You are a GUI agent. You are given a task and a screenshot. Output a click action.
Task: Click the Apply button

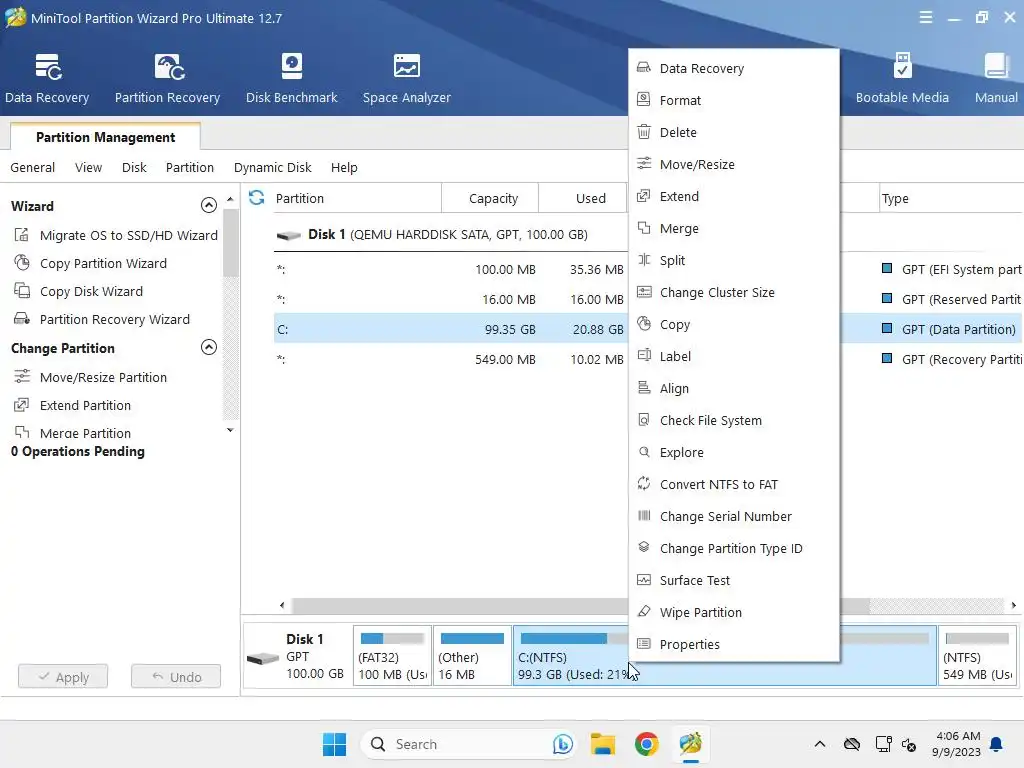pos(63,677)
